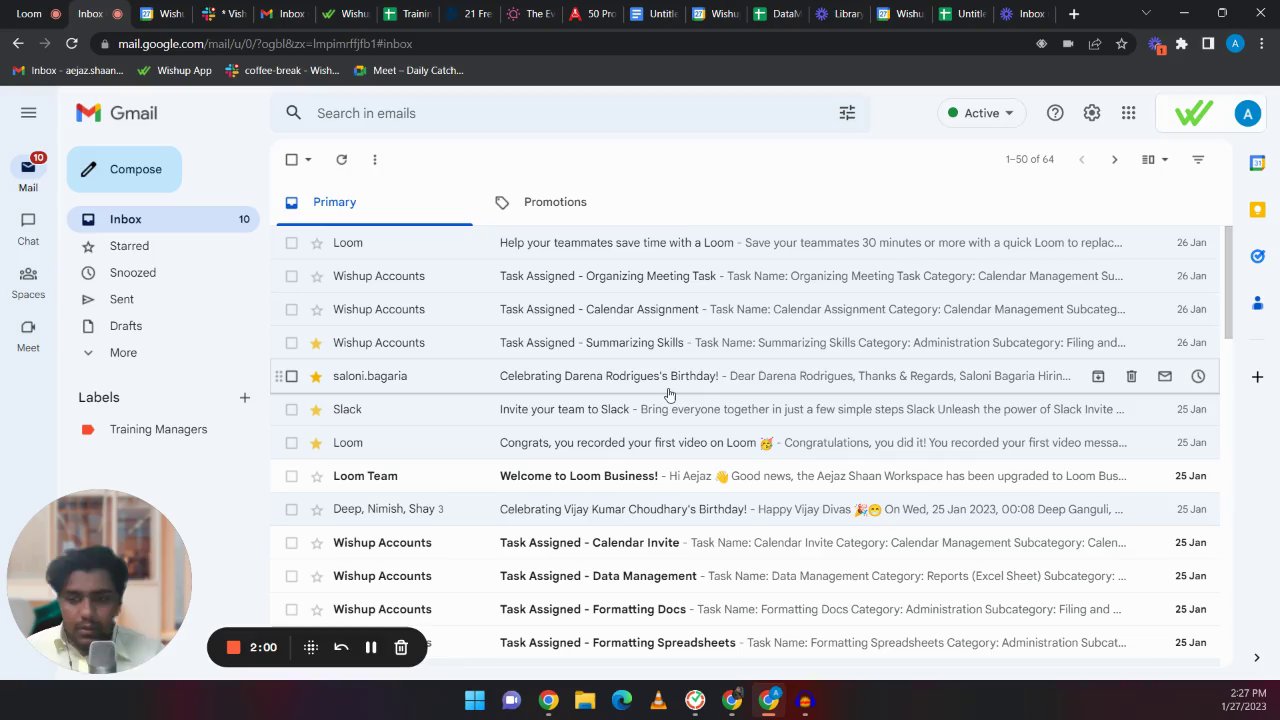Go to the older emails page arrow
1280x720 pixels.
pyautogui.click(x=1114, y=160)
